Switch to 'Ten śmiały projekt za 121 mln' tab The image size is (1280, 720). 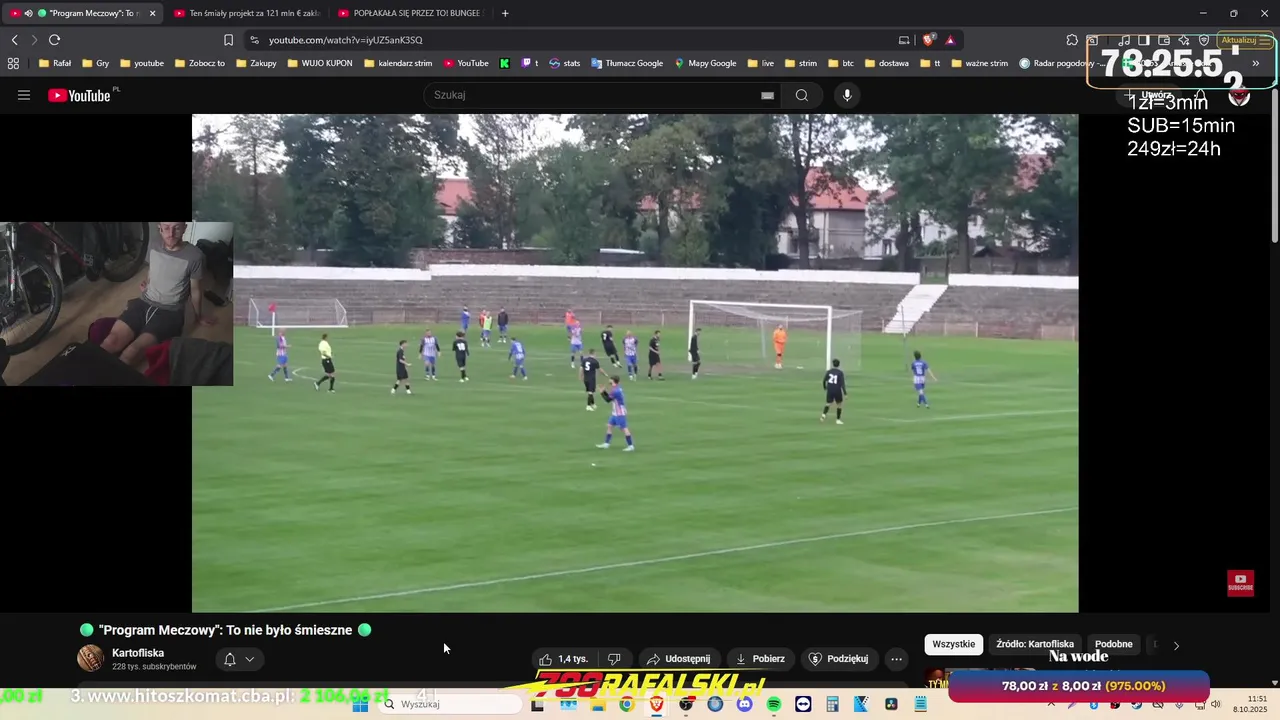[246, 13]
